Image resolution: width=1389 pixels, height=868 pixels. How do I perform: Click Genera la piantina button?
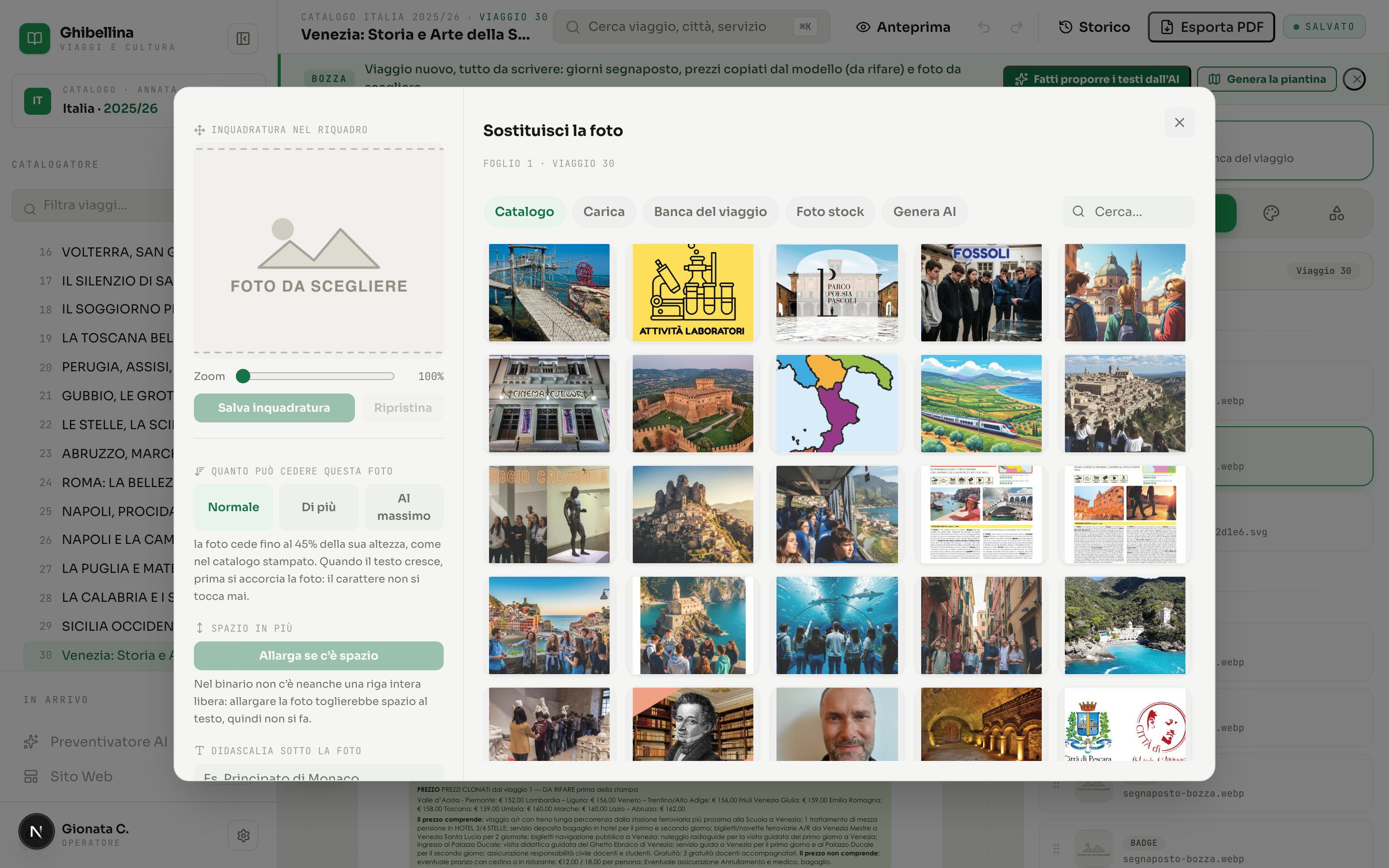pyautogui.click(x=1267, y=79)
